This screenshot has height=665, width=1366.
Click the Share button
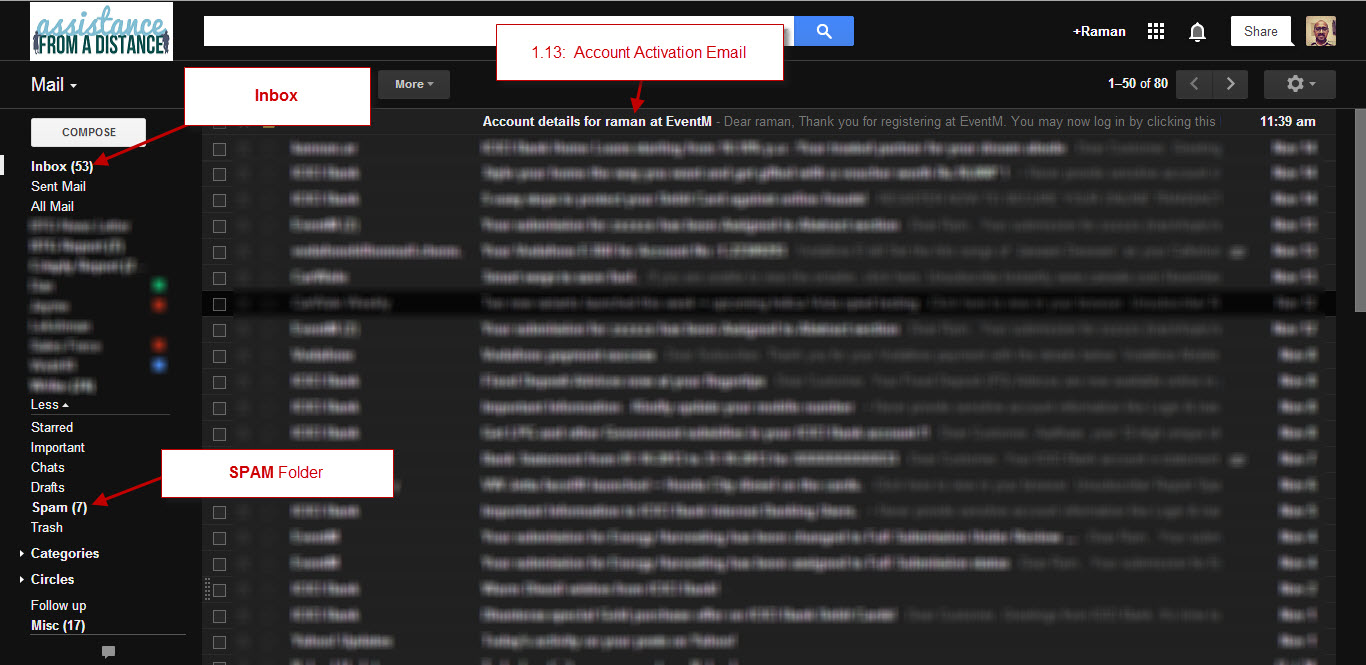(1260, 31)
